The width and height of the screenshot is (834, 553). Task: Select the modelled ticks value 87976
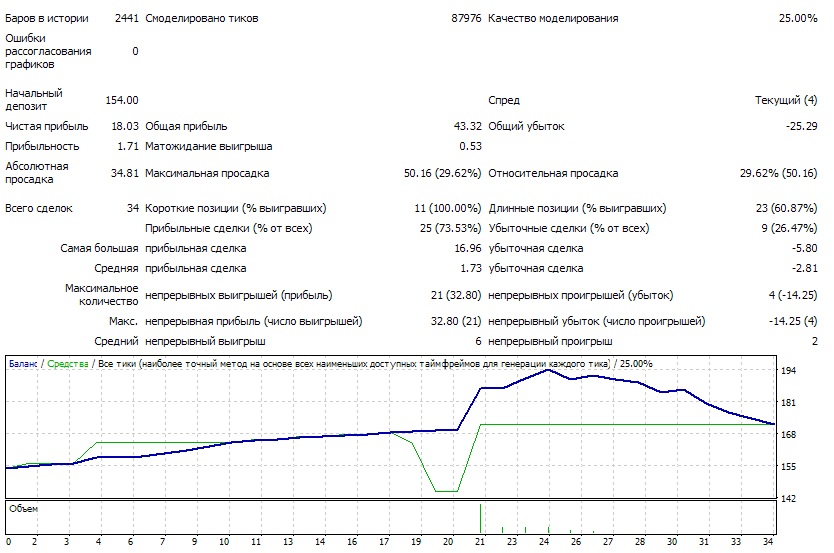(x=466, y=18)
